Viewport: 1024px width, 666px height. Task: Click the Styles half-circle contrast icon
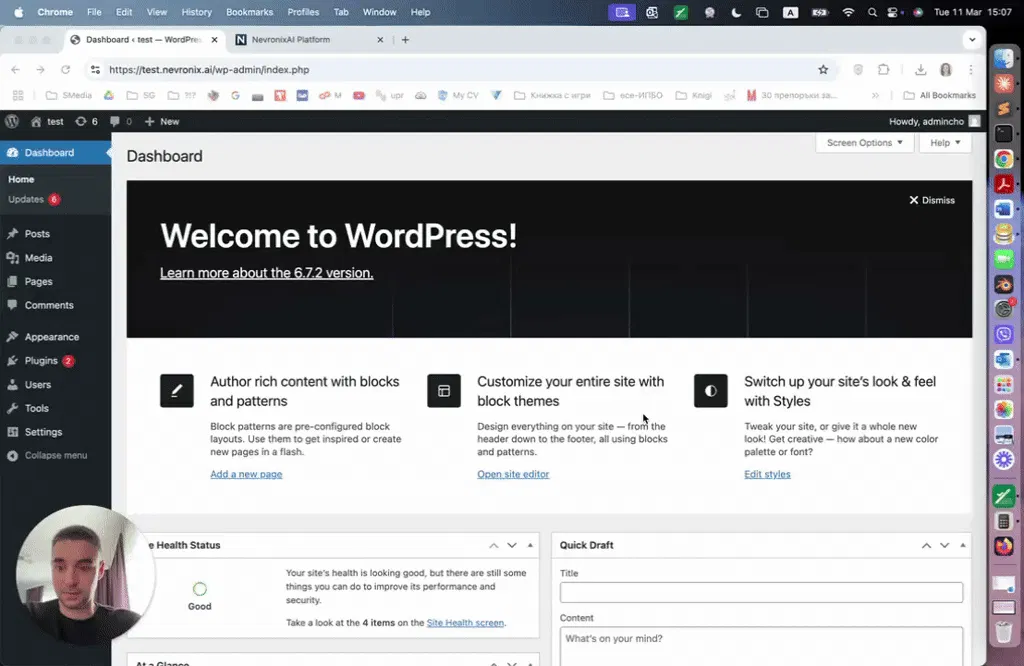tap(711, 390)
